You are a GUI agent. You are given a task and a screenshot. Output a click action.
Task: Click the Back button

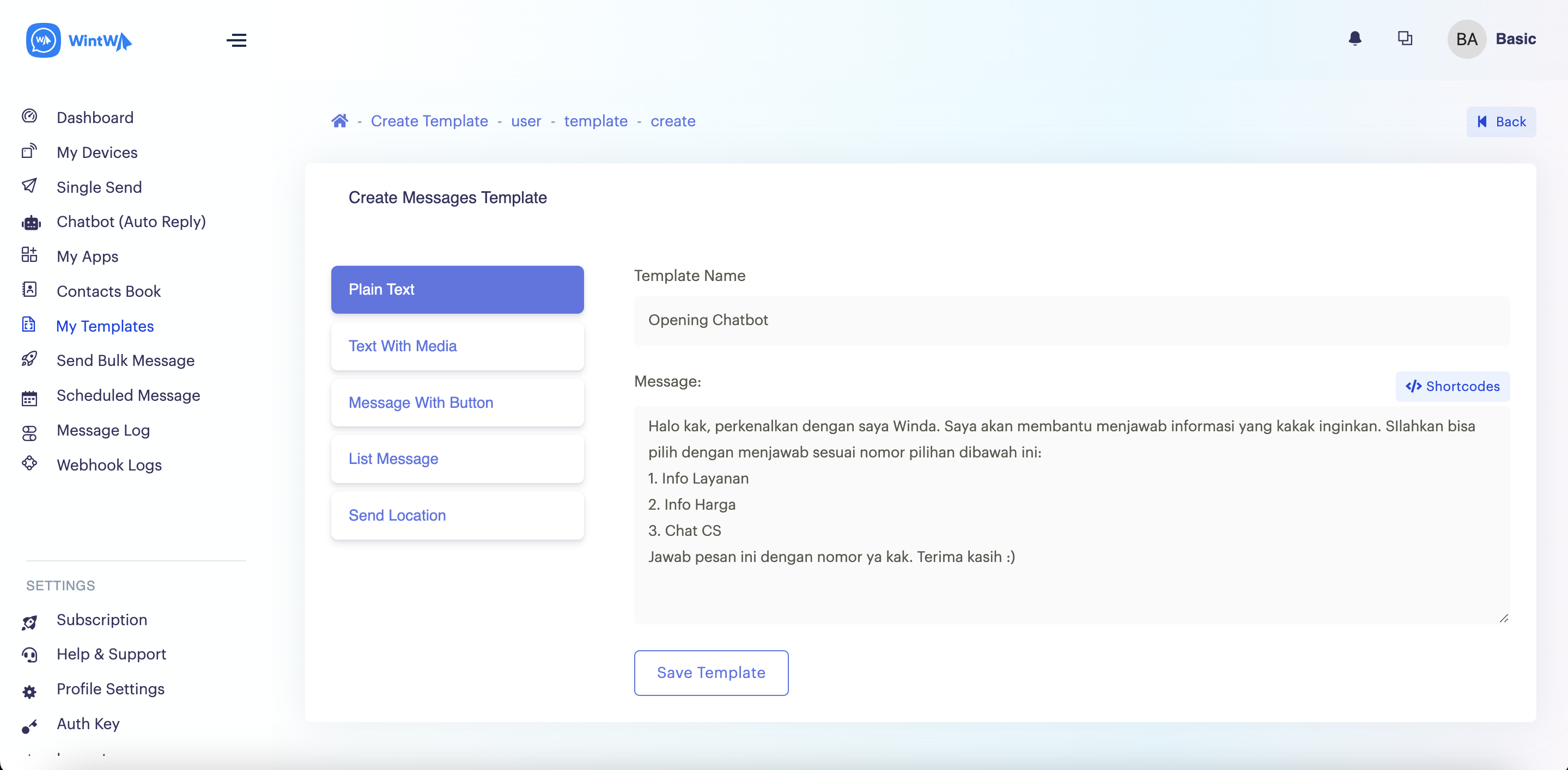click(x=1500, y=121)
